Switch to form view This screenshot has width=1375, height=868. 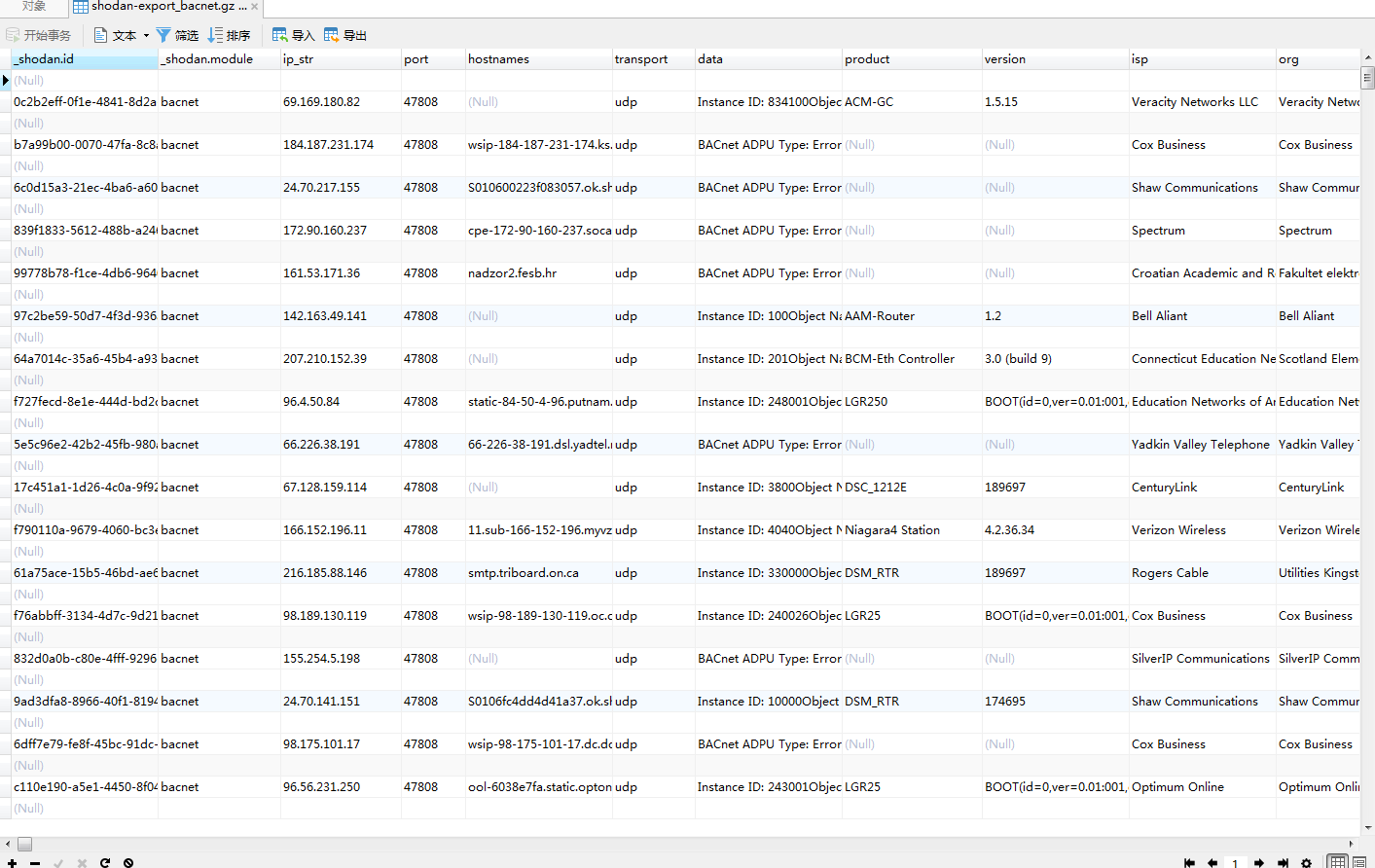[1359, 862]
